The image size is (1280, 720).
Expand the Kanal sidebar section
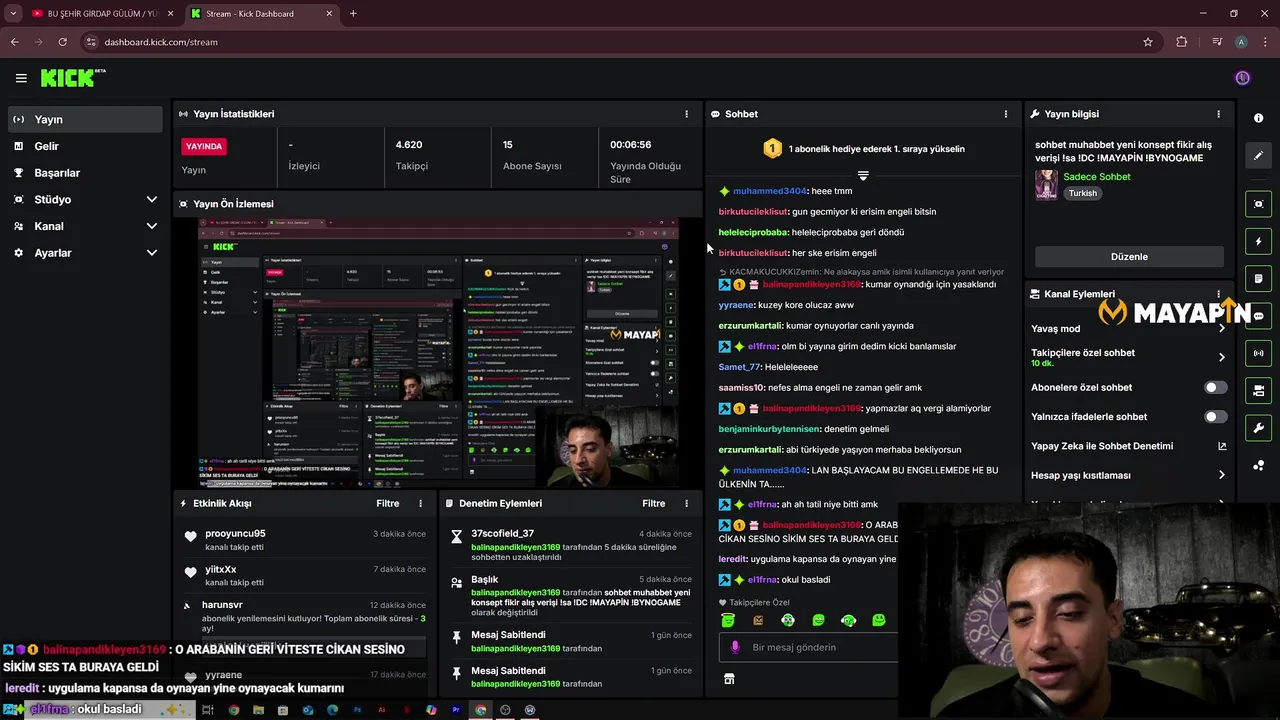(152, 226)
